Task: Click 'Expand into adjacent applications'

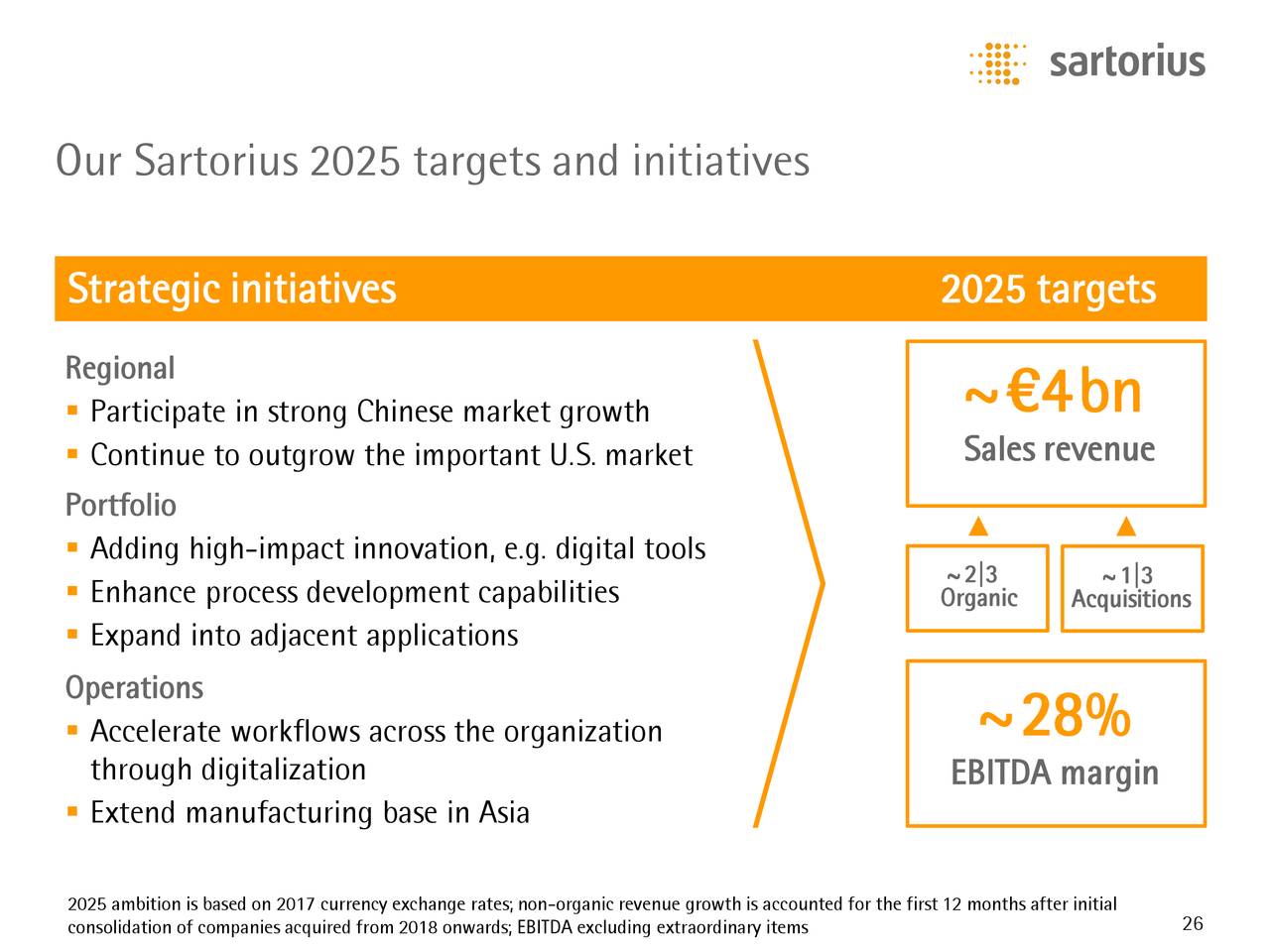Action: coord(304,636)
